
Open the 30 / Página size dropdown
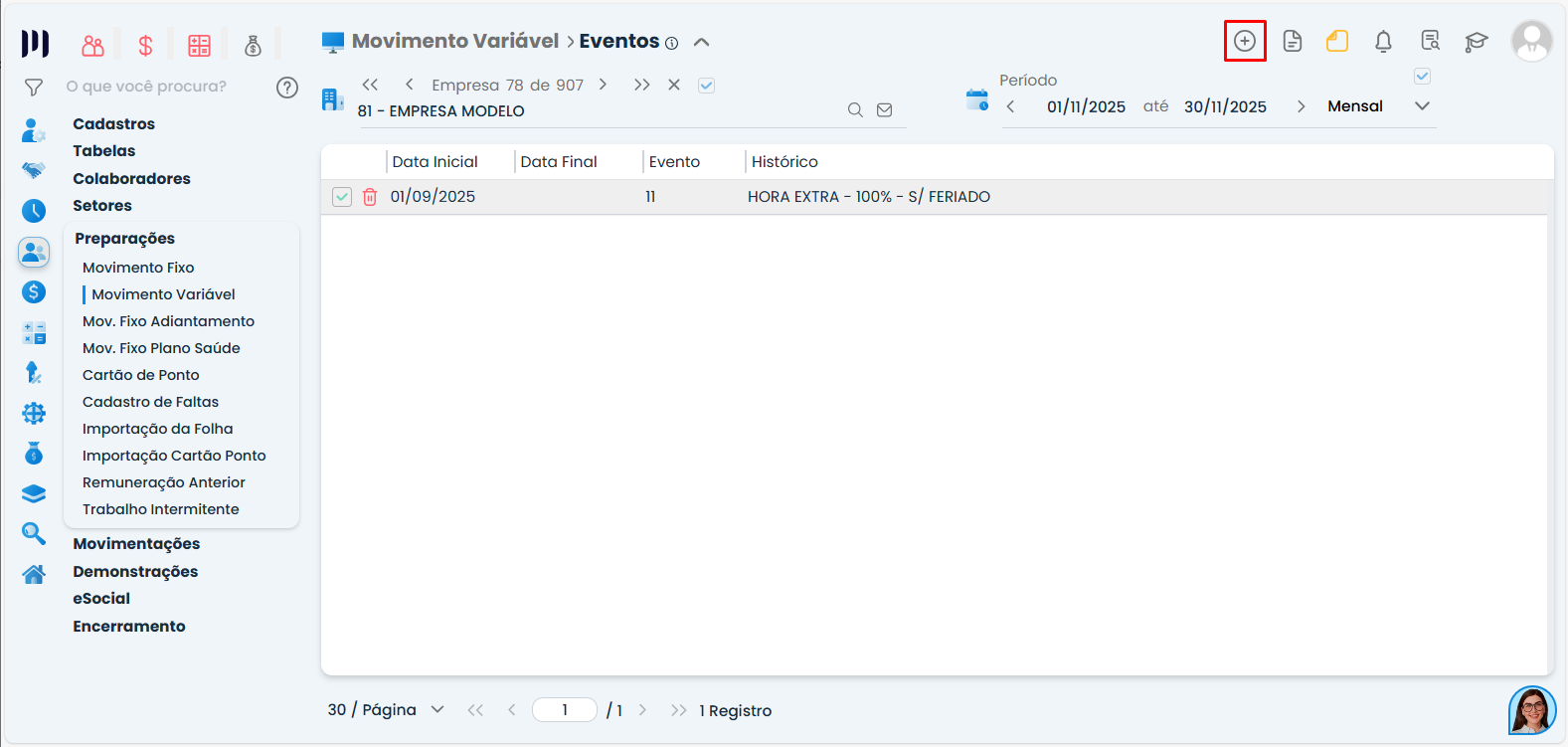click(x=437, y=709)
